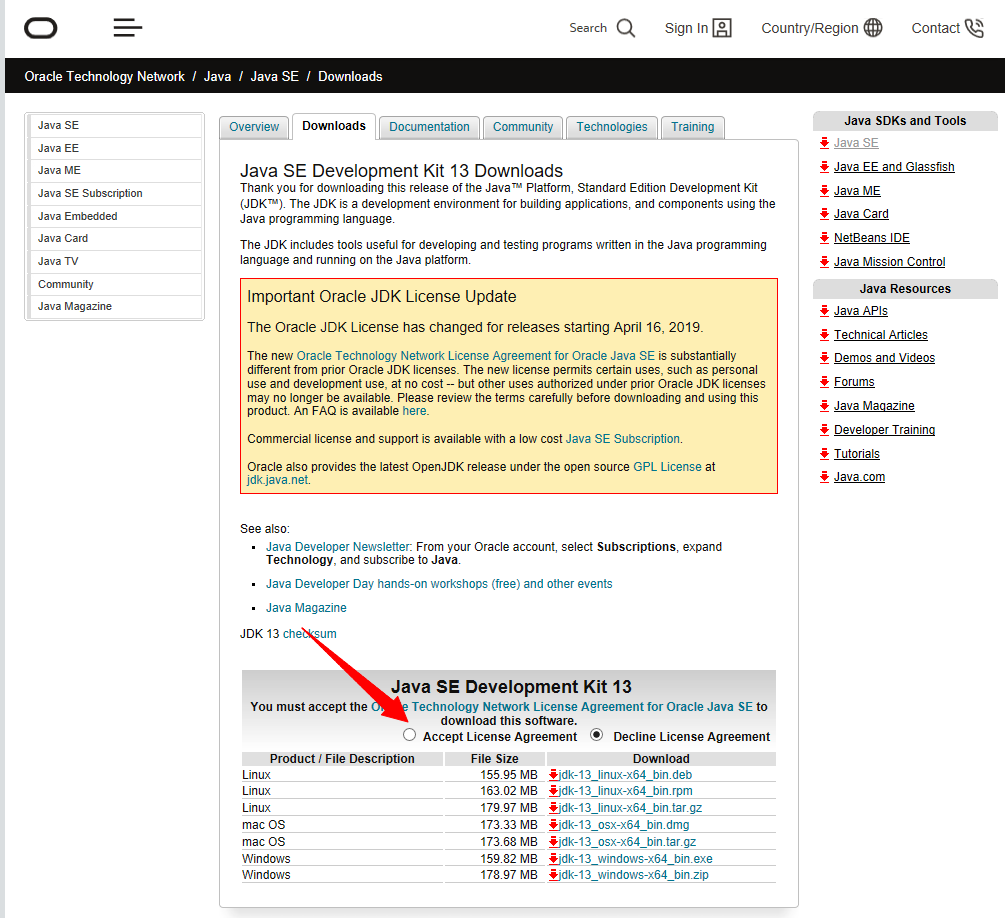This screenshot has width=1005, height=918.
Task: Switch to the Overview tab
Action: tap(254, 127)
